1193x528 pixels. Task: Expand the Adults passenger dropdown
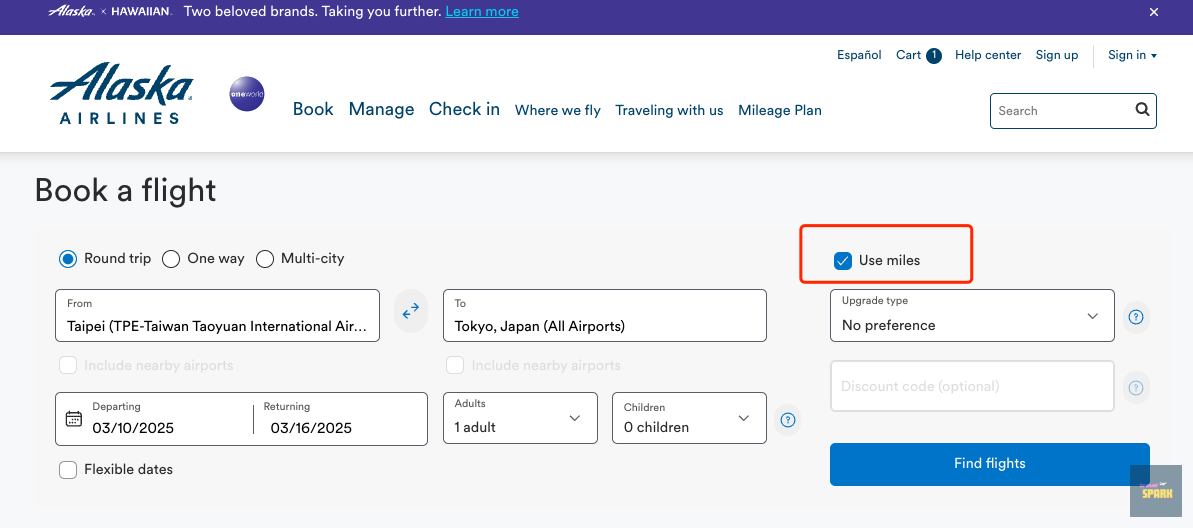pos(520,418)
